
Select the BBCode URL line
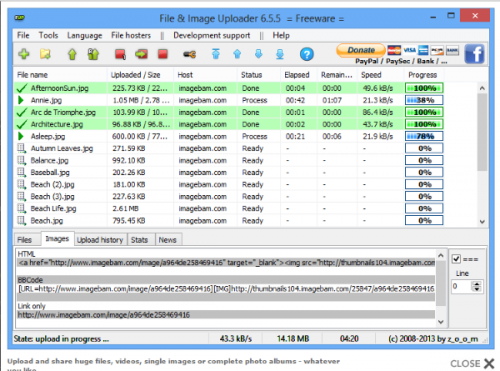[x=226, y=289]
